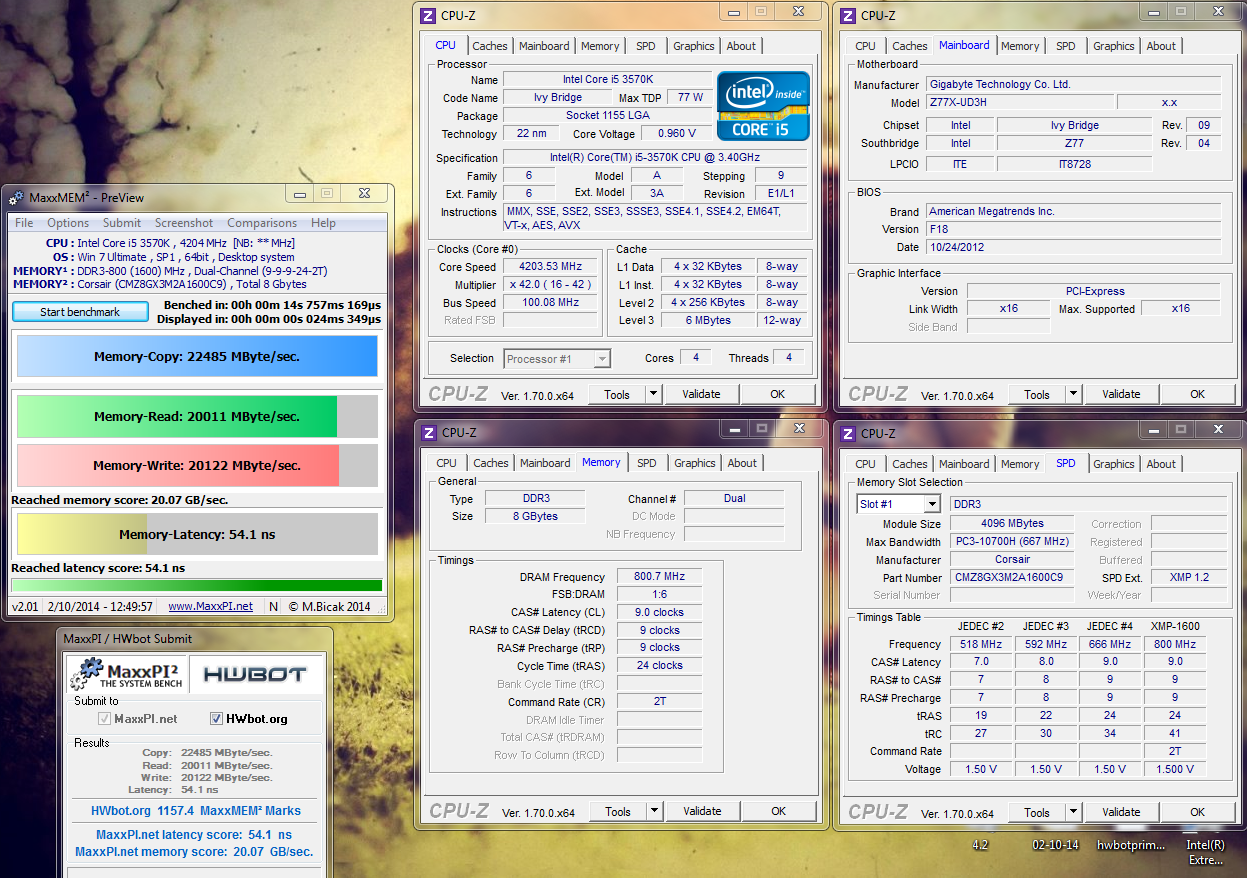This screenshot has height=878, width=1247.
Task: Expand the Tools arrow in the Mainboard window
Action: (1074, 394)
